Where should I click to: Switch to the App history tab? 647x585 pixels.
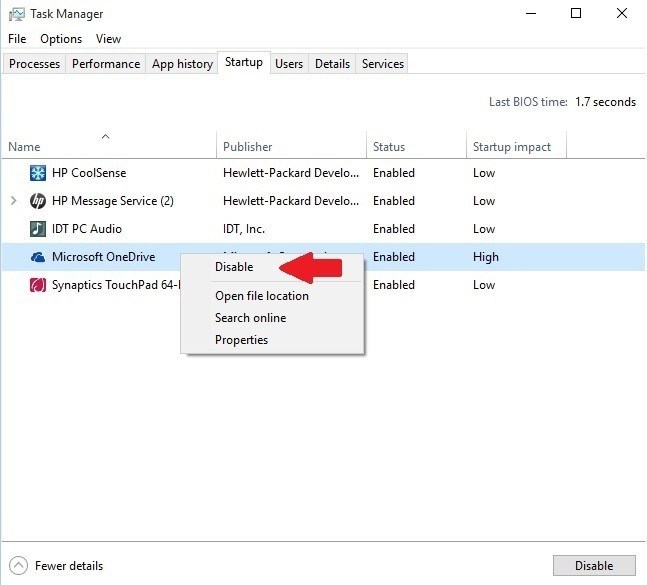coord(182,64)
